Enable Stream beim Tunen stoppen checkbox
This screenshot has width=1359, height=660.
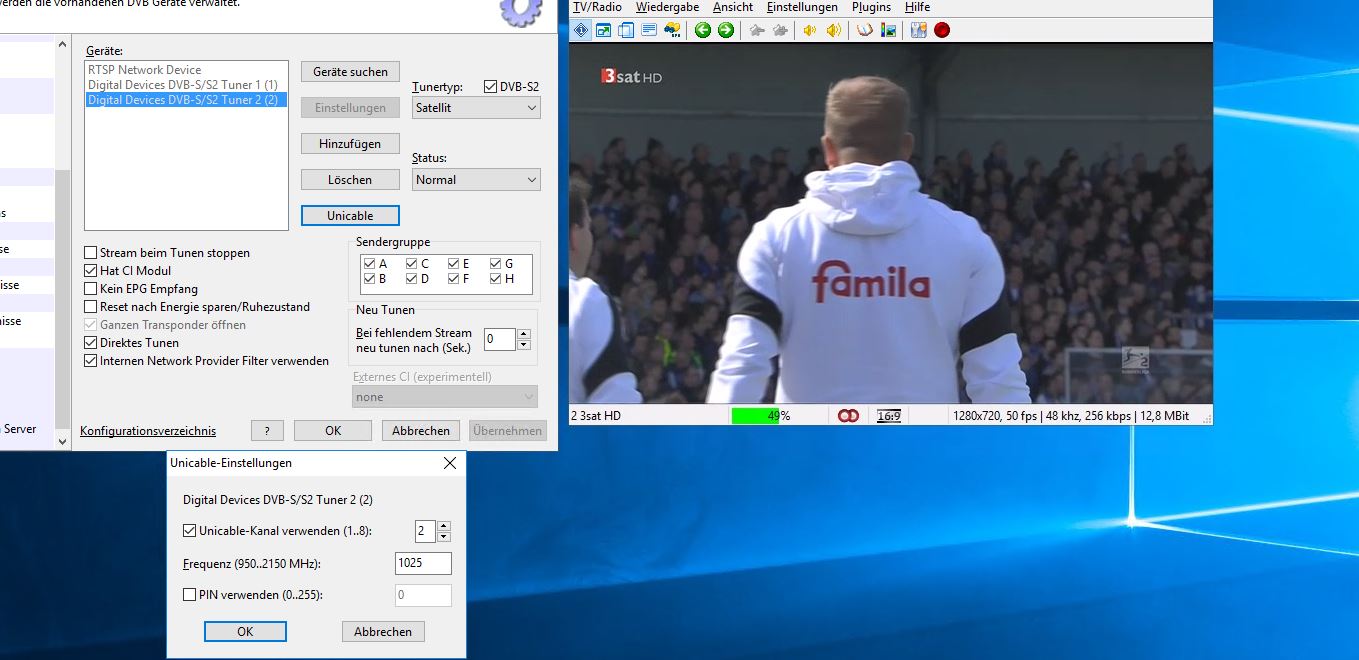[91, 253]
